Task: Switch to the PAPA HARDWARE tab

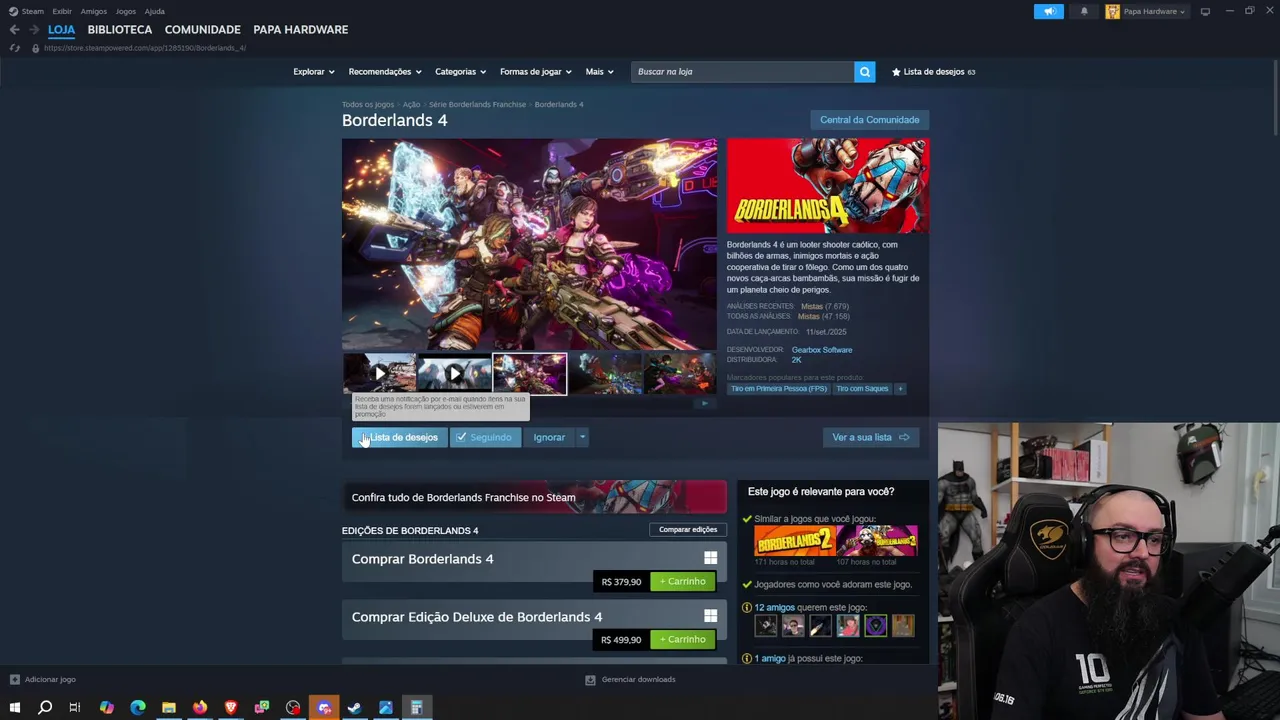Action: coord(301,30)
